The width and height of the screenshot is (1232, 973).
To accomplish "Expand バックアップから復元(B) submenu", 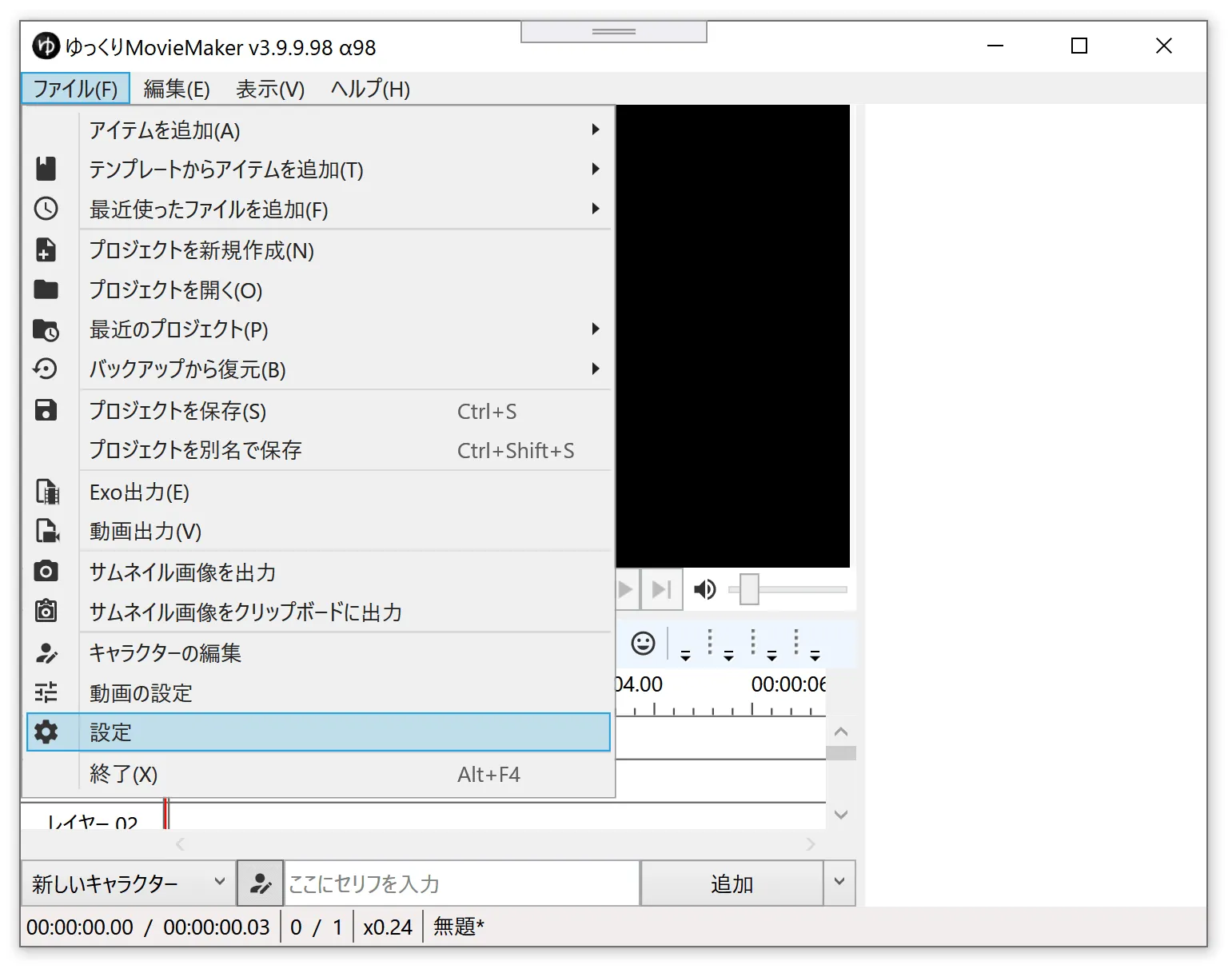I will pos(596,369).
